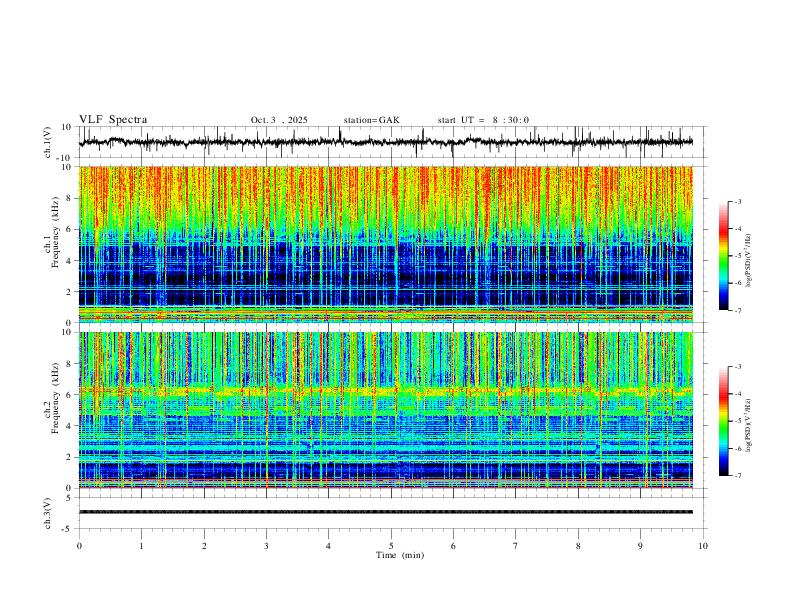
Task: Click time axis tick label "6"
Action: coord(453,546)
